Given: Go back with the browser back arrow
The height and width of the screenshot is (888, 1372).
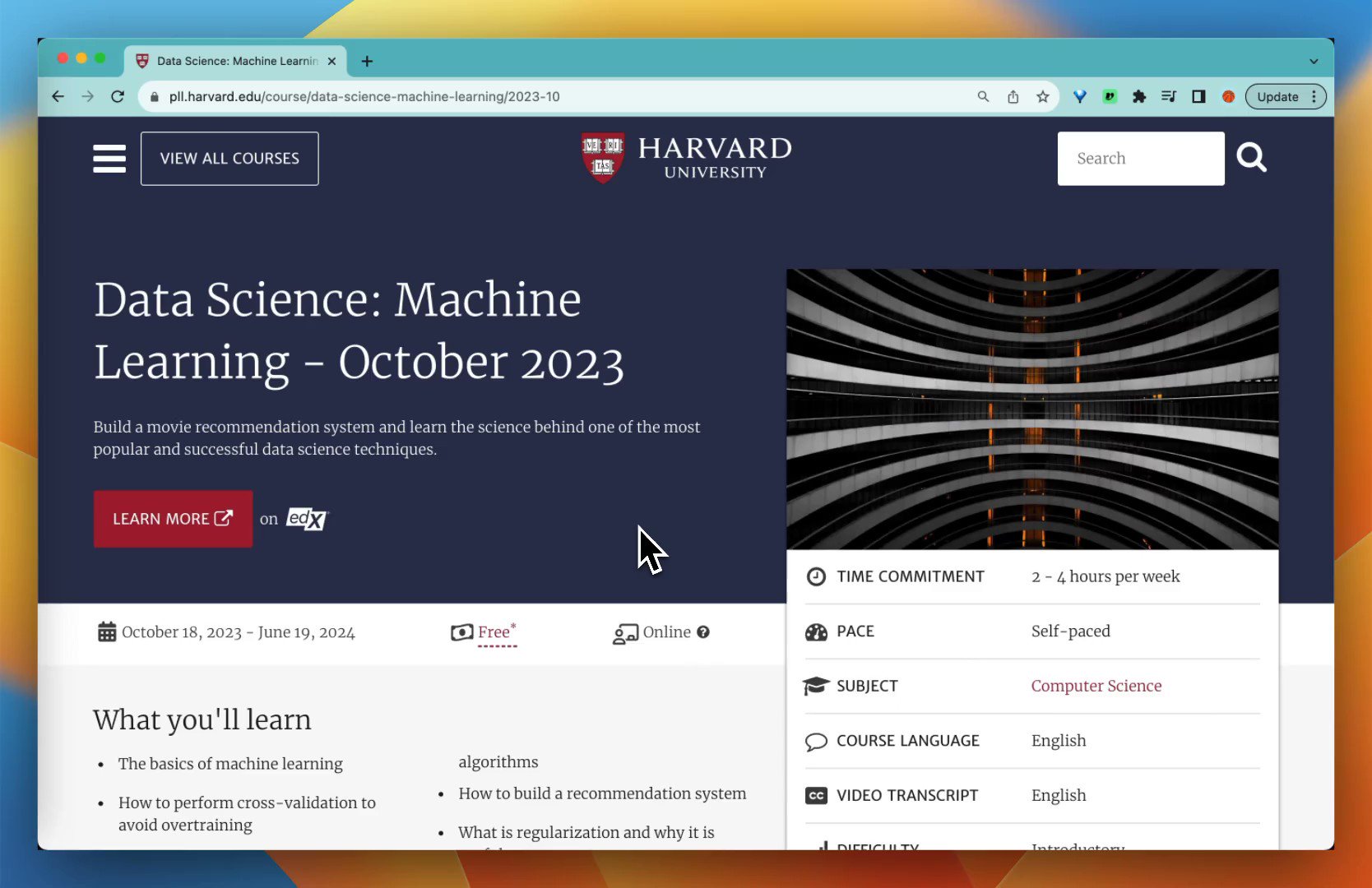Looking at the screenshot, I should click(x=58, y=96).
